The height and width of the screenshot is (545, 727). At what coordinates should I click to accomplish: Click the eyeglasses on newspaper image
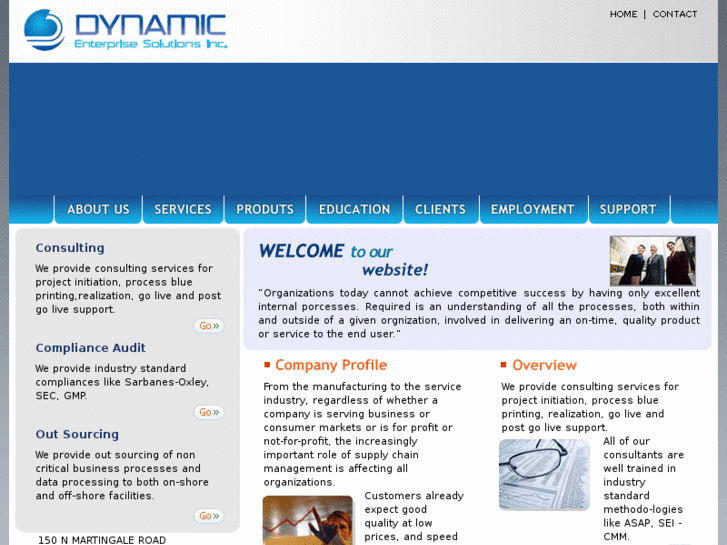pyautogui.click(x=544, y=474)
